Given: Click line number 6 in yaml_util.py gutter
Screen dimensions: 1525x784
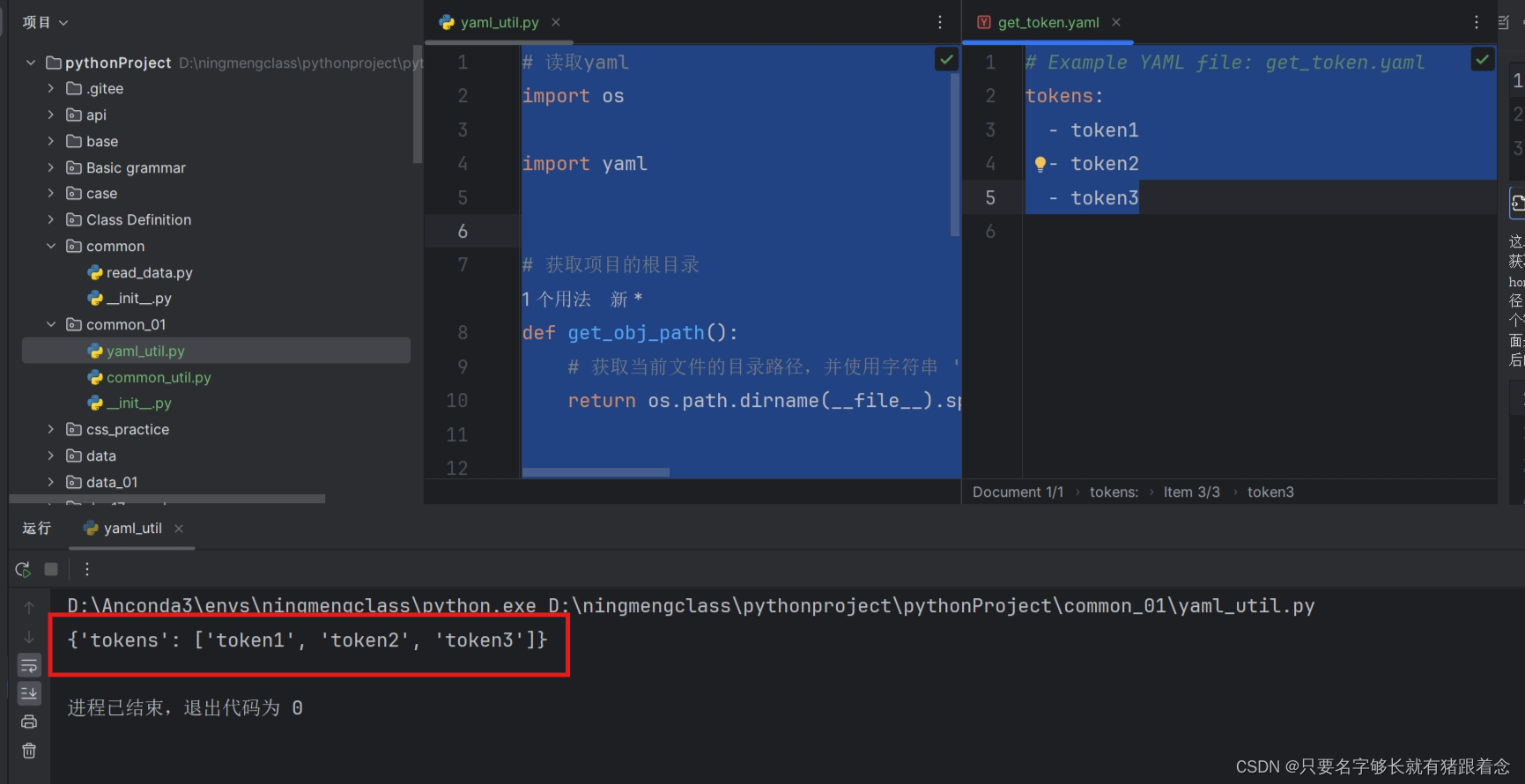Looking at the screenshot, I should pyautogui.click(x=463, y=232).
